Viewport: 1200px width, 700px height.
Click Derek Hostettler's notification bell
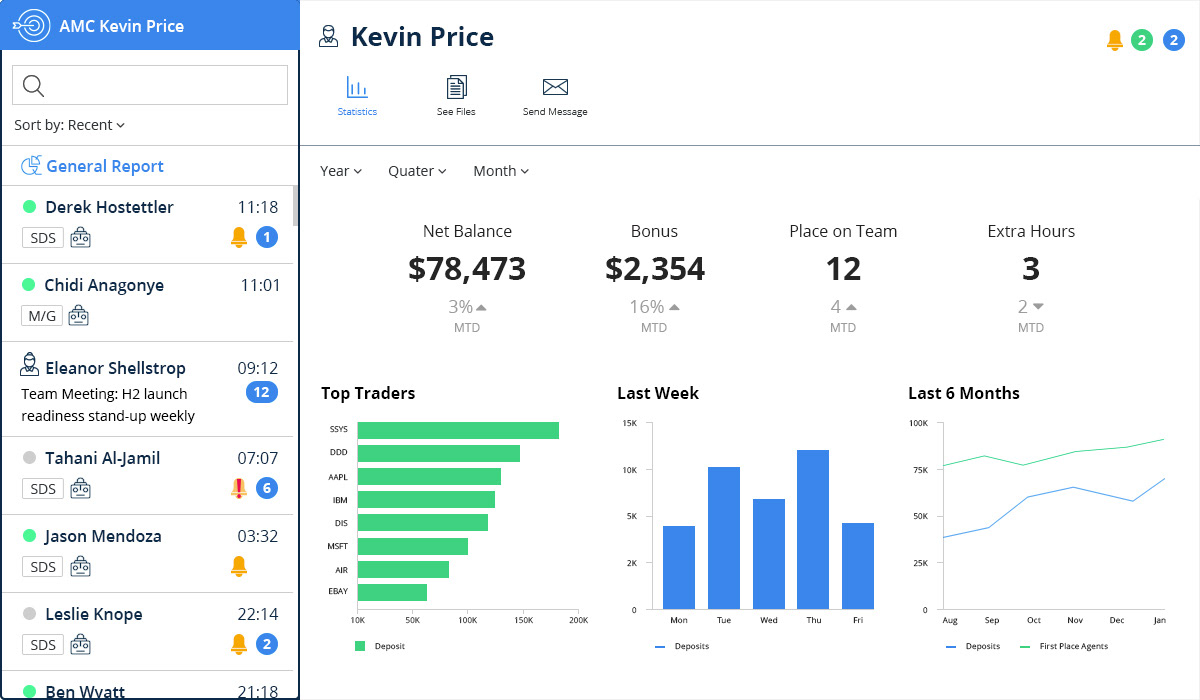point(238,237)
